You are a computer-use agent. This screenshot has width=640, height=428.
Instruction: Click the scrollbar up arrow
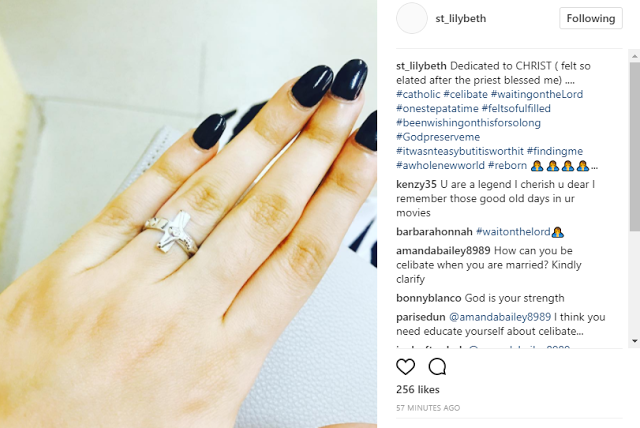point(635,56)
